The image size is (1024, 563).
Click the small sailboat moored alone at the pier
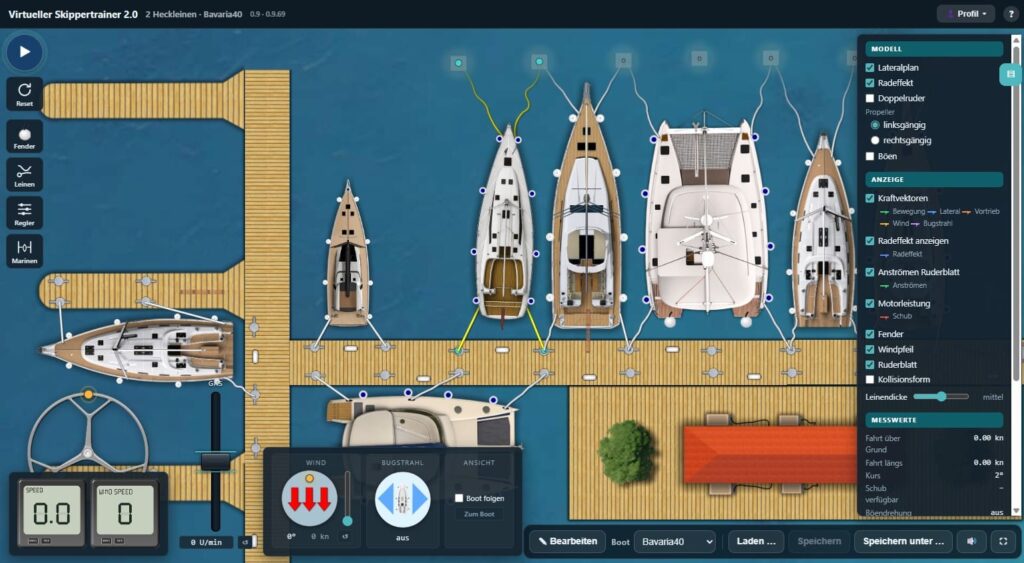pyautogui.click(x=348, y=255)
